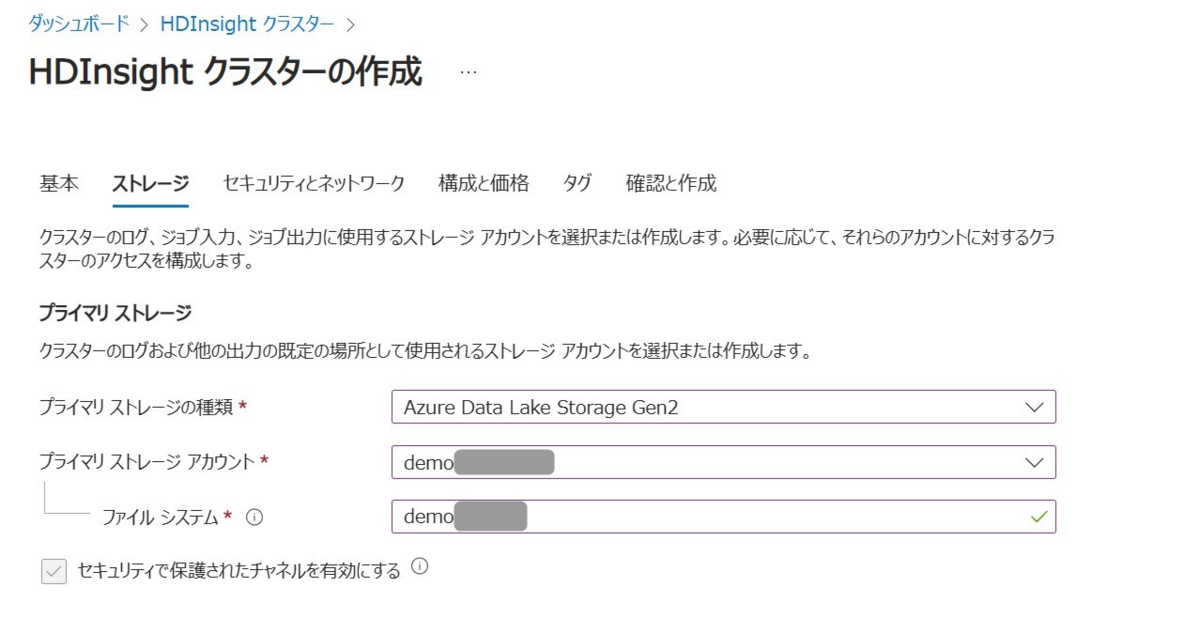
Task: Click the info icon beside ファイル システム
Action: click(x=254, y=517)
